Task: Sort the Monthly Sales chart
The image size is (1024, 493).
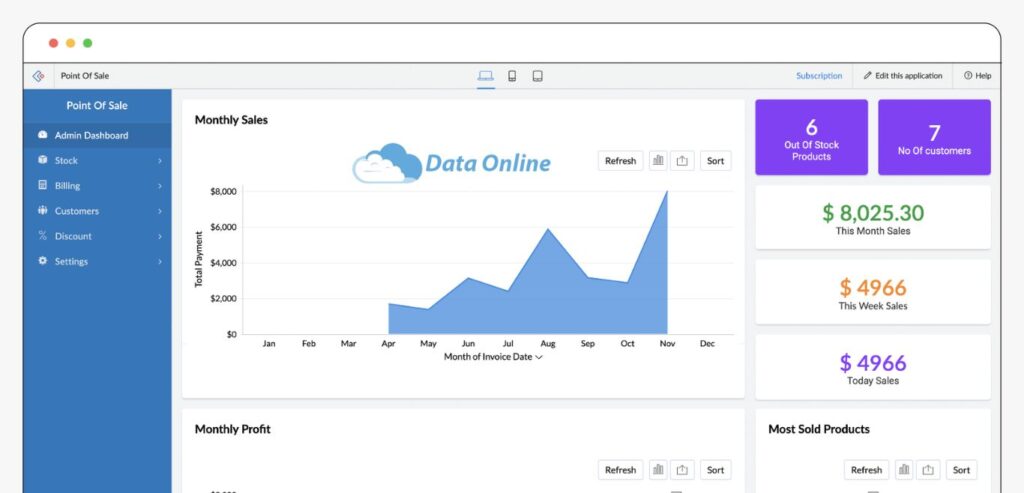Action: 716,161
